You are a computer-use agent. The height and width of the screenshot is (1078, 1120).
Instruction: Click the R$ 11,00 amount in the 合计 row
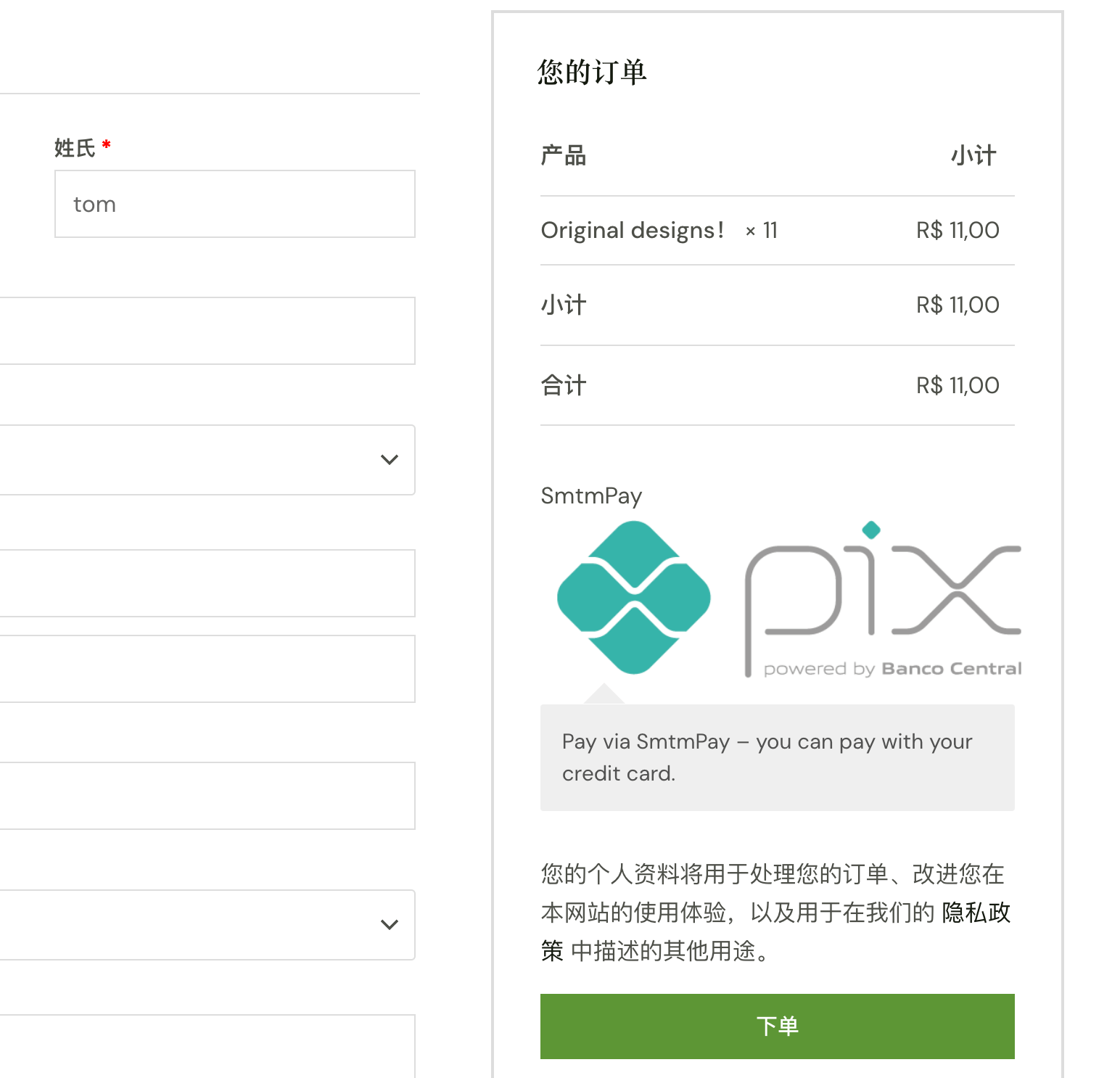958,385
